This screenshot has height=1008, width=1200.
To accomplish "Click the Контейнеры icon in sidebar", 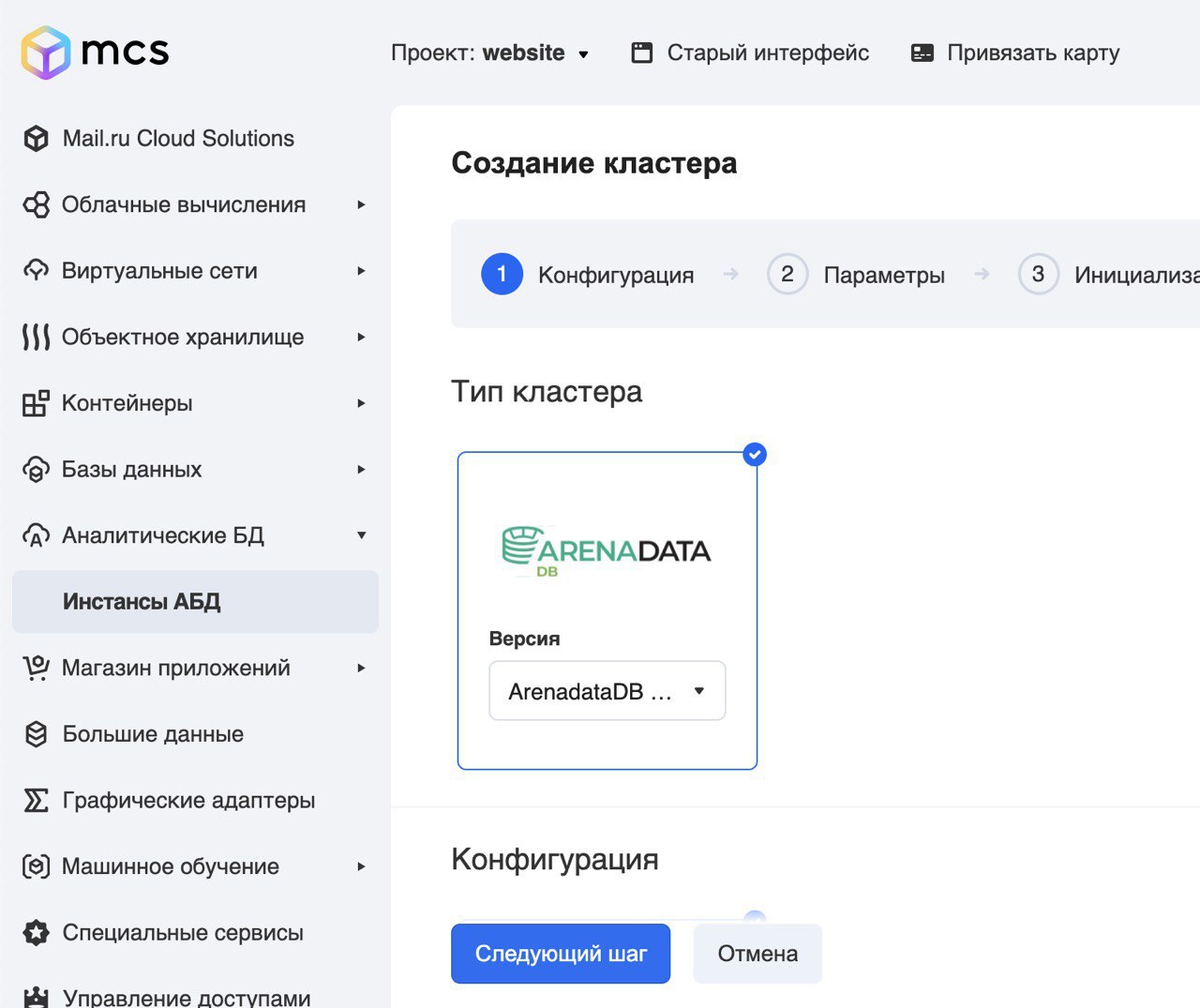I will click(36, 403).
